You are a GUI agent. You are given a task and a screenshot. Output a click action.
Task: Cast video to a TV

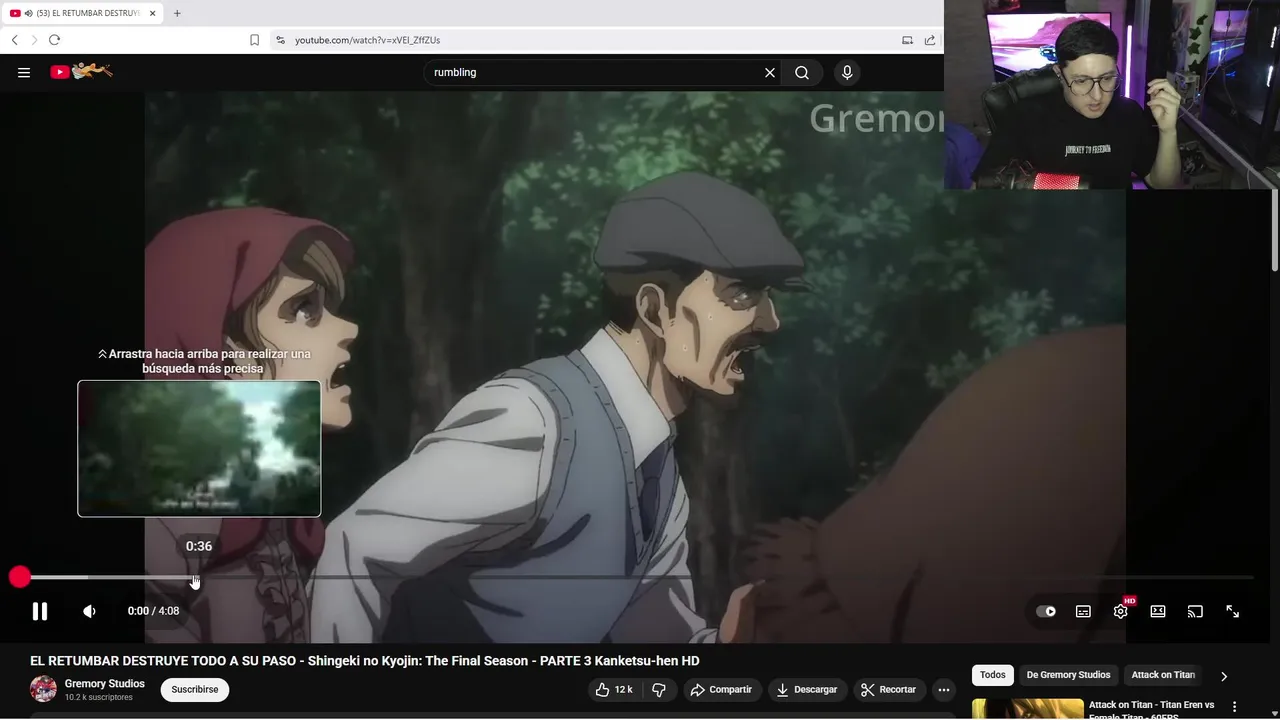pyautogui.click(x=1195, y=611)
